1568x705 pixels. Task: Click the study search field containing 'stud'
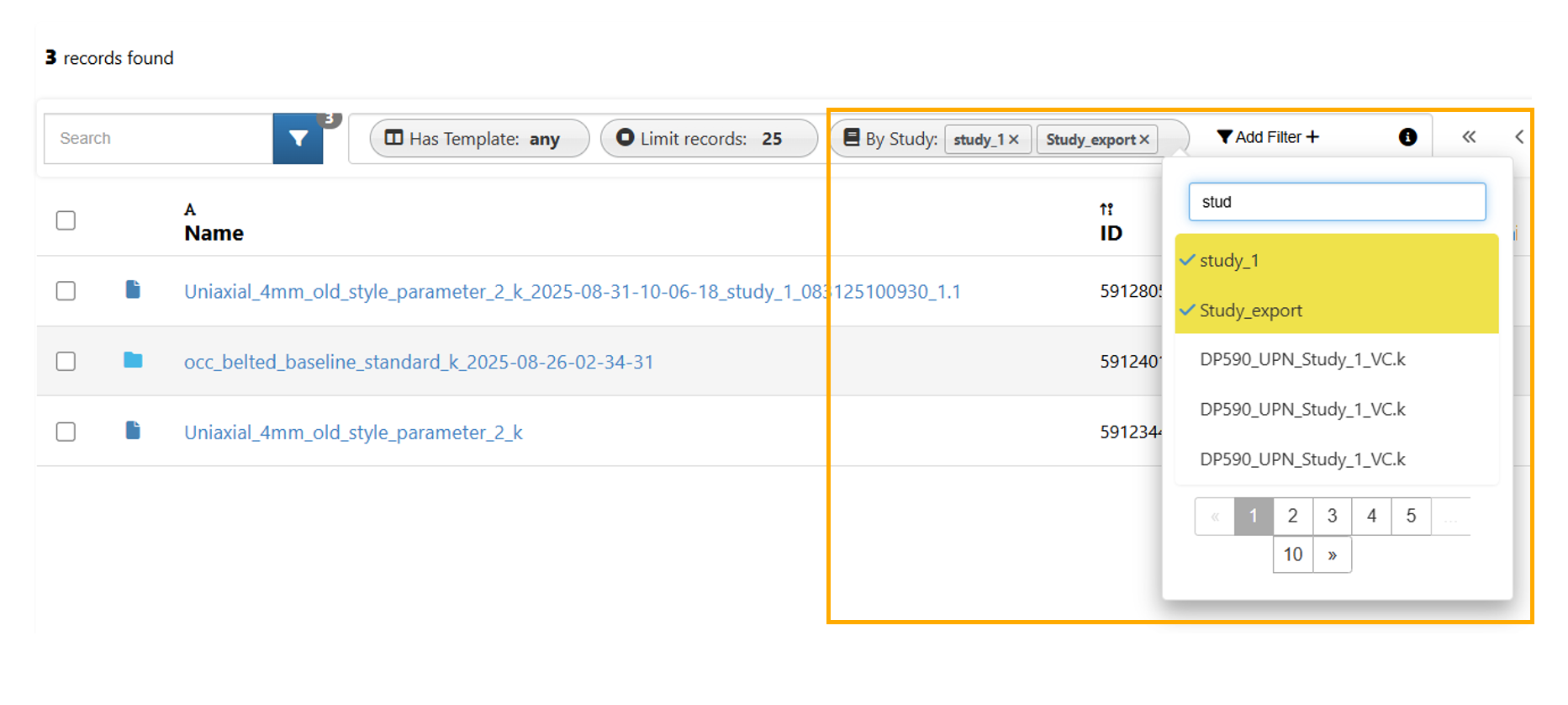(1337, 202)
